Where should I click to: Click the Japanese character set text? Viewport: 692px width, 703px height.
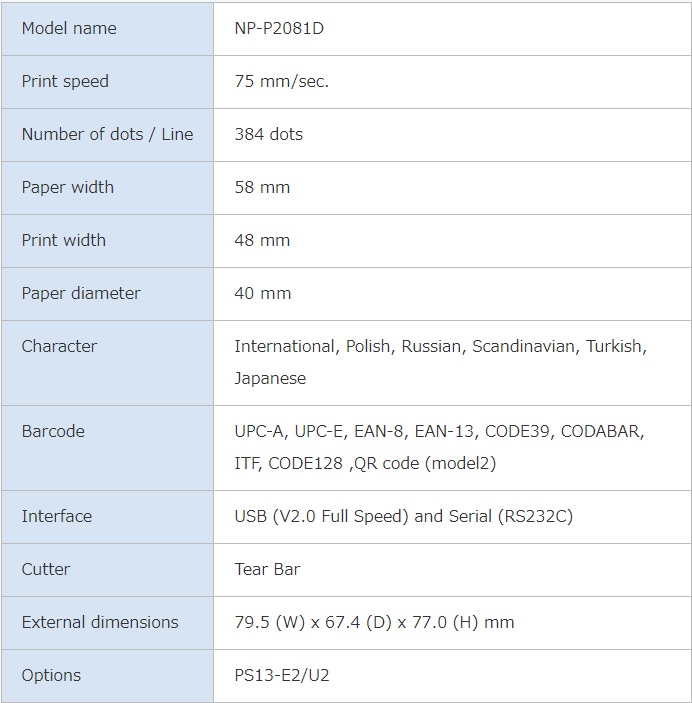coord(270,379)
